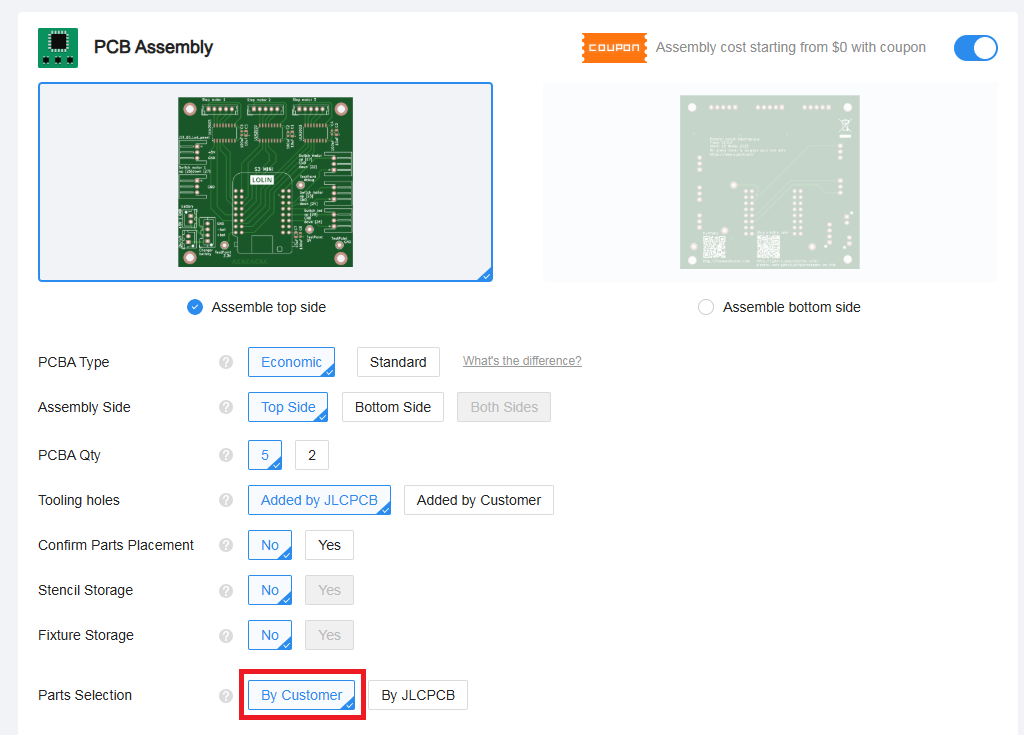The image size is (1024, 735).
Task: Choose By JLCPCB for Parts Selection
Action: pos(418,695)
